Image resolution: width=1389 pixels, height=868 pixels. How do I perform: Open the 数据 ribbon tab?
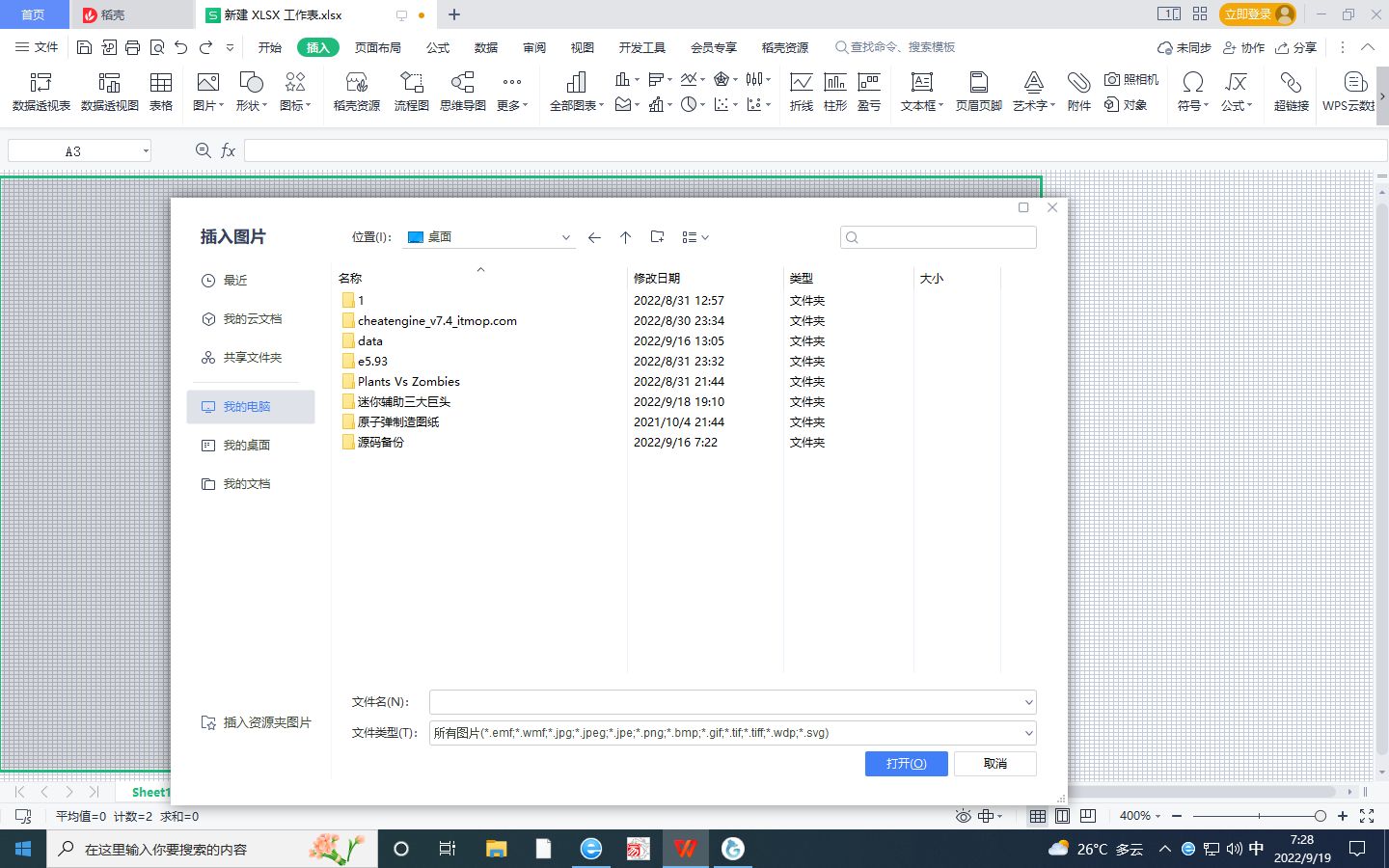click(486, 47)
